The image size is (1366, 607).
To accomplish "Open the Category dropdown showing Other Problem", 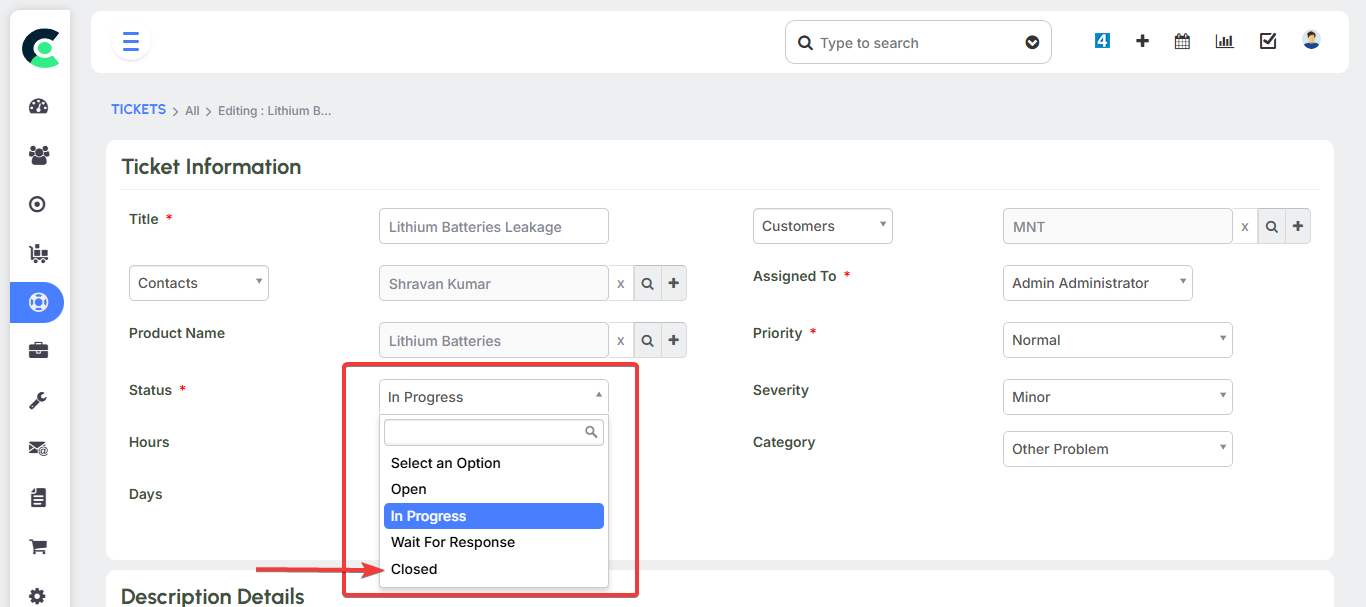I will pos(1116,449).
